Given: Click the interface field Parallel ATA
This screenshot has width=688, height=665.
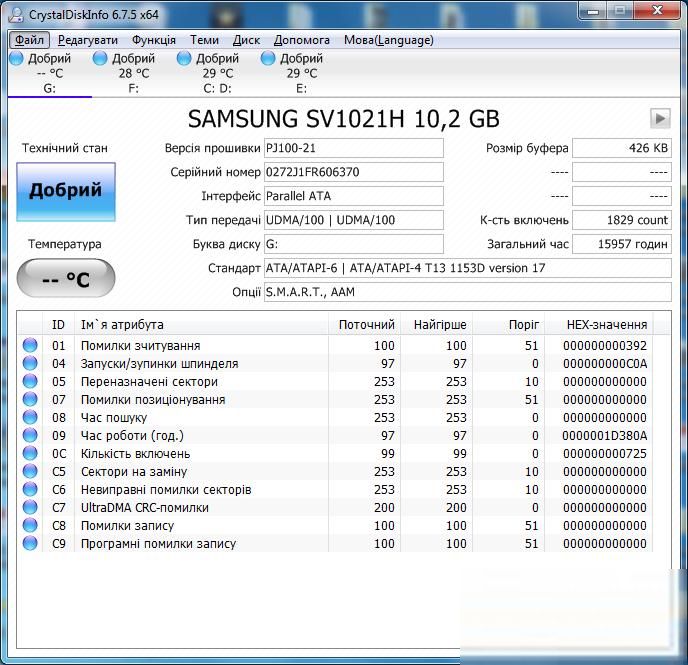Looking at the screenshot, I should [354, 196].
